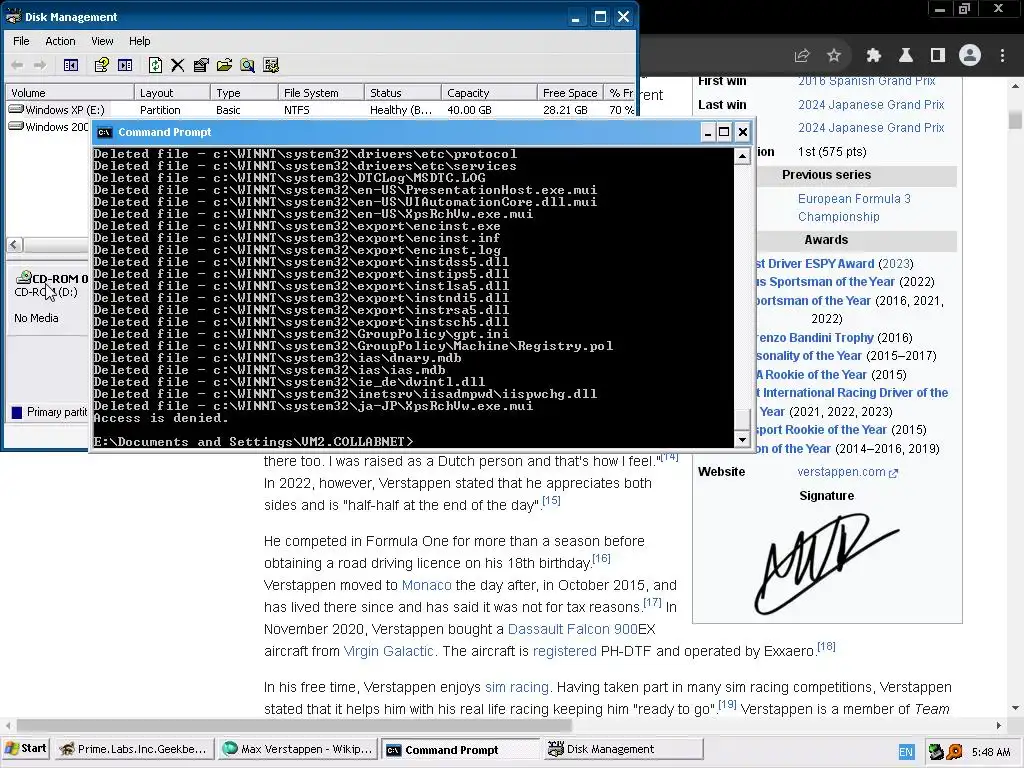Bookmark page with the star icon
1024x768 pixels.
coord(834,56)
